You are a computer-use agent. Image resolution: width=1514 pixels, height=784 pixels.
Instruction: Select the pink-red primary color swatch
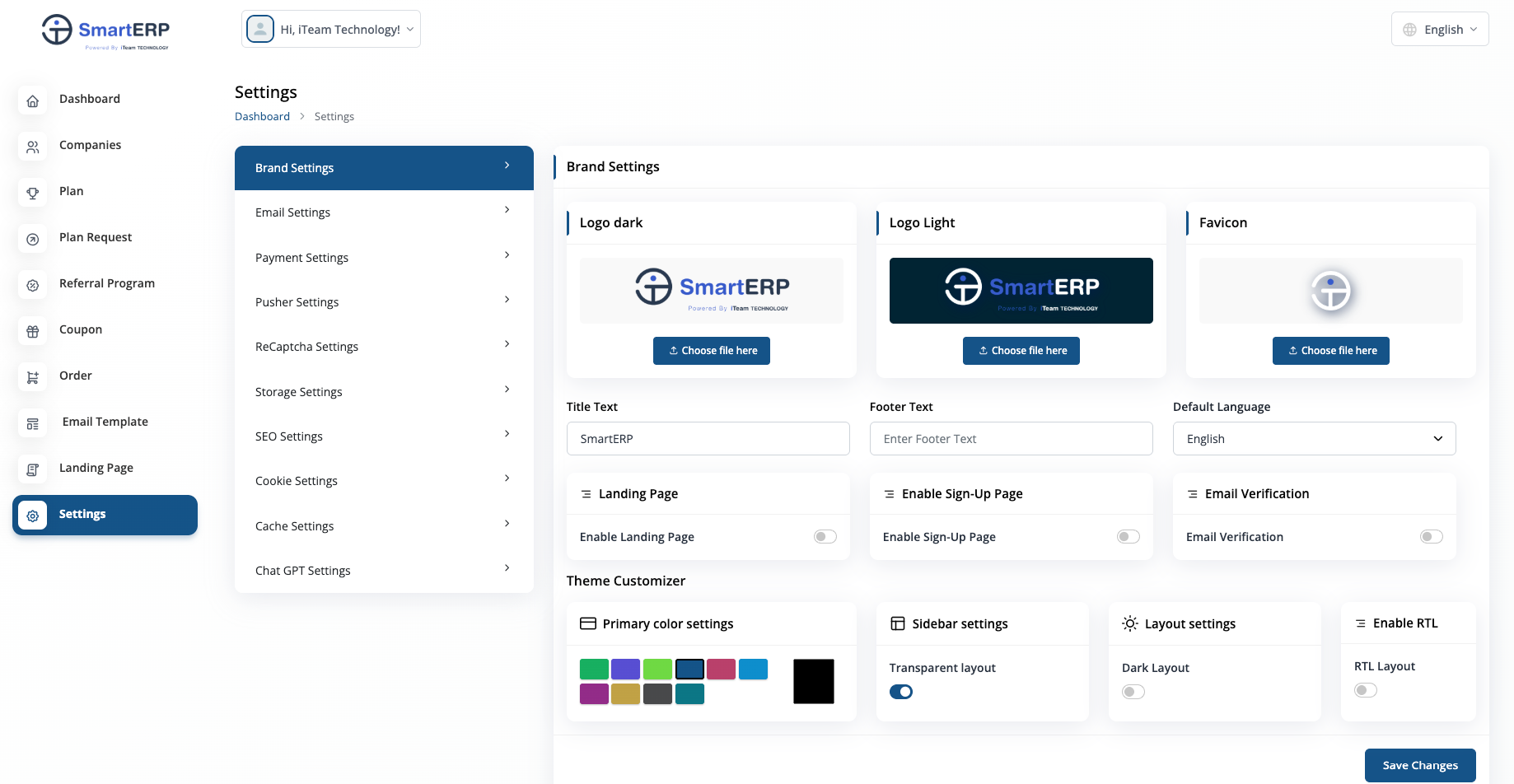click(x=721, y=670)
